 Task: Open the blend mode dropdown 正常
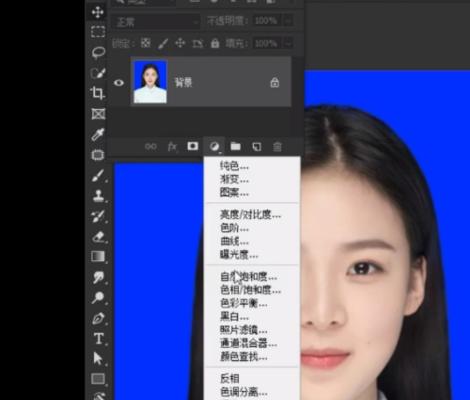pyautogui.click(x=156, y=22)
